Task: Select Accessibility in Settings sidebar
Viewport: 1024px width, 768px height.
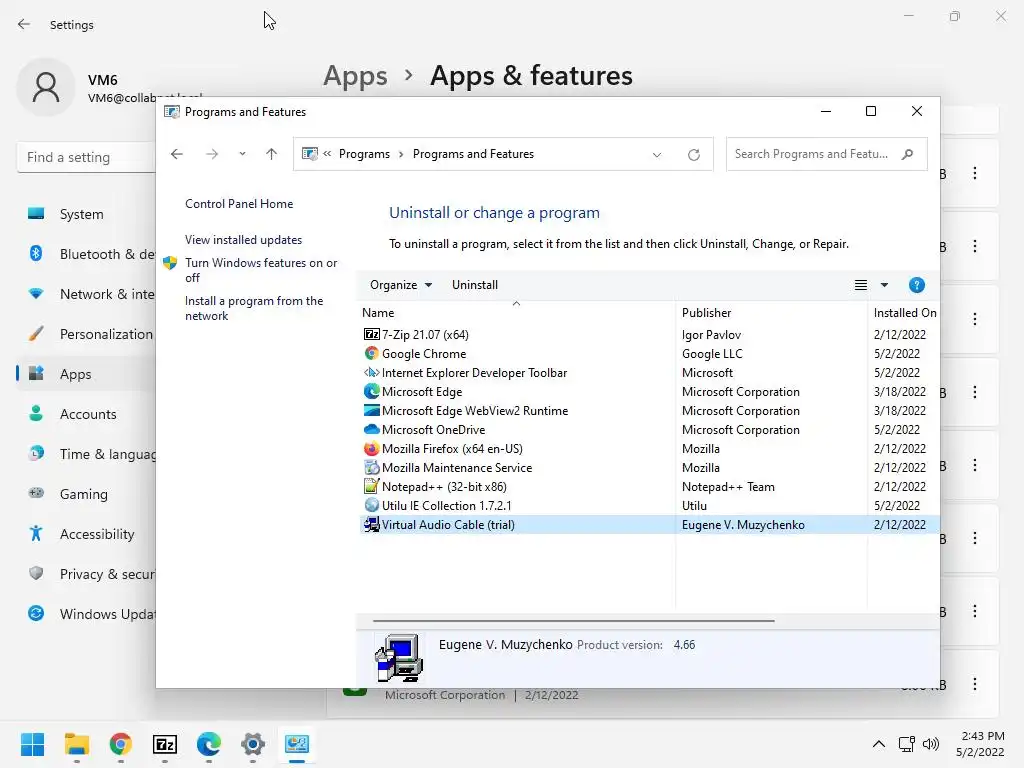Action: (86, 534)
